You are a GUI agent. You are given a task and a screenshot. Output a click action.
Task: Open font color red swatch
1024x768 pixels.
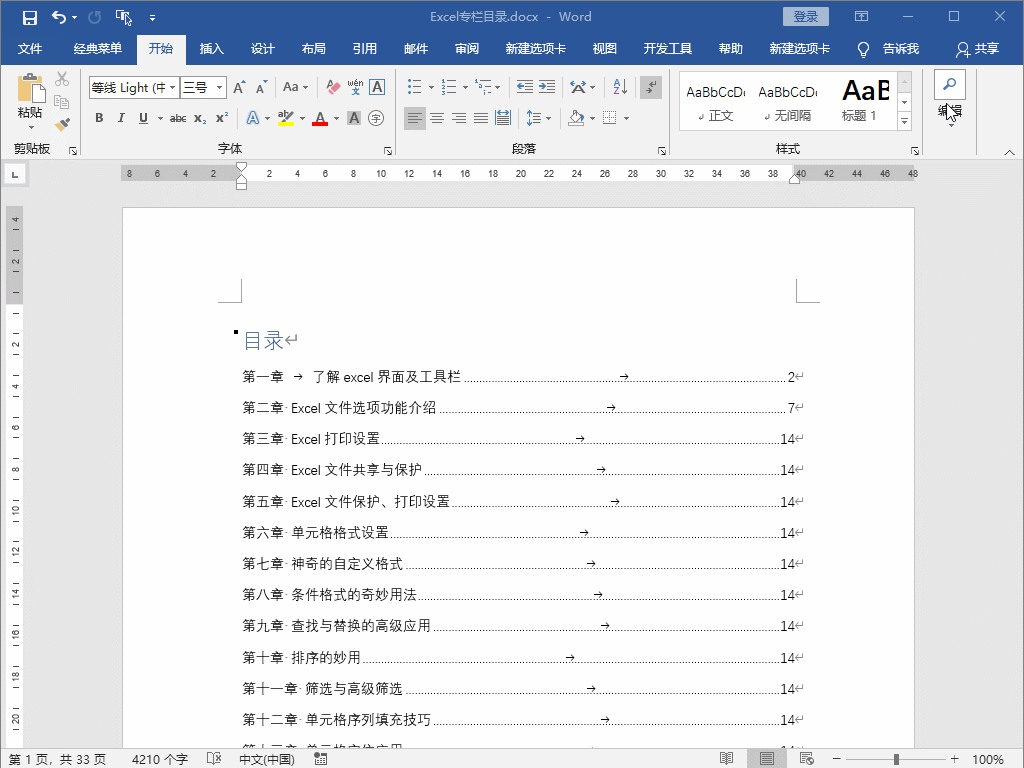[x=319, y=118]
